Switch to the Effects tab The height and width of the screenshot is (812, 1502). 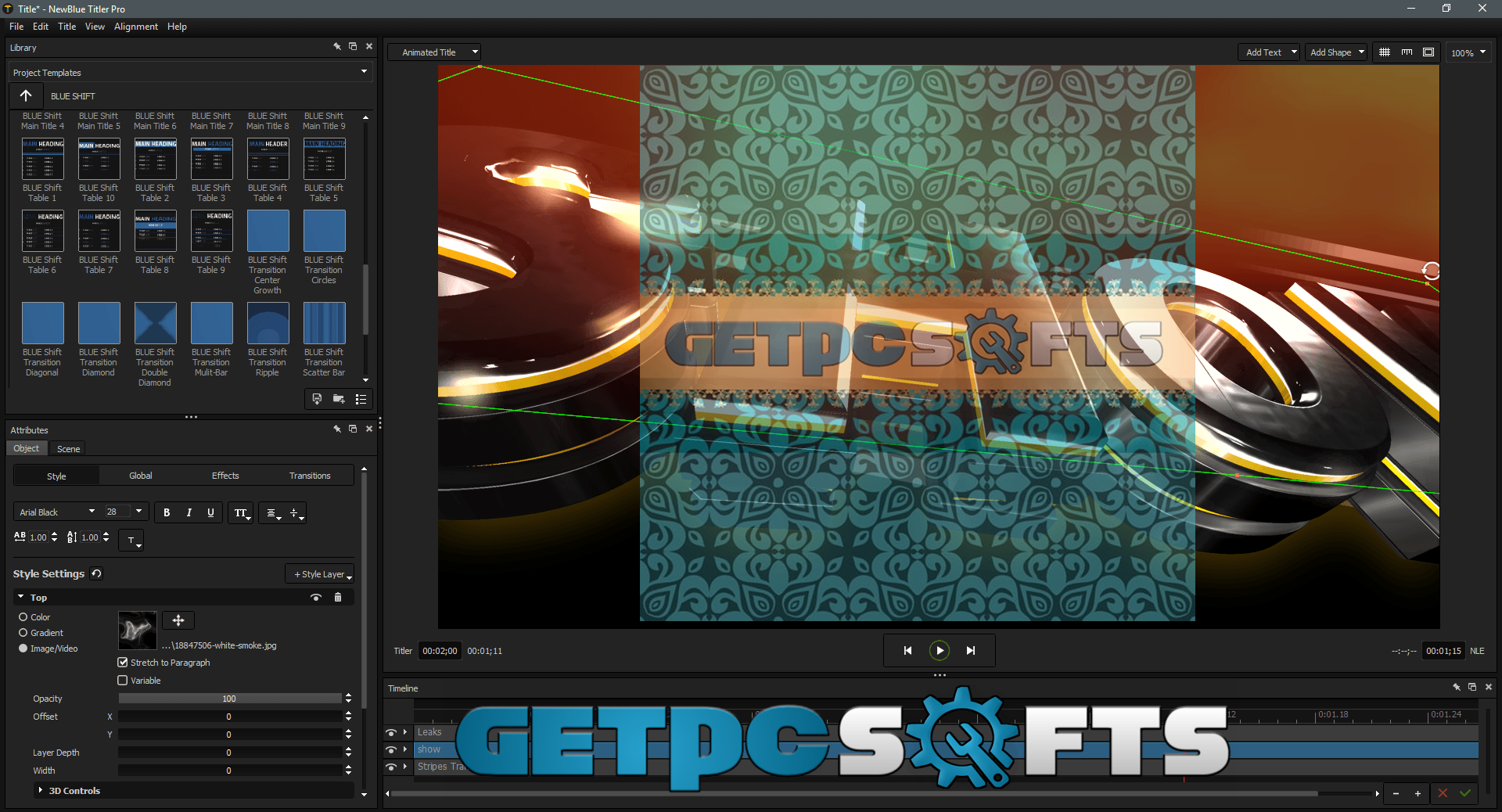pyautogui.click(x=225, y=476)
